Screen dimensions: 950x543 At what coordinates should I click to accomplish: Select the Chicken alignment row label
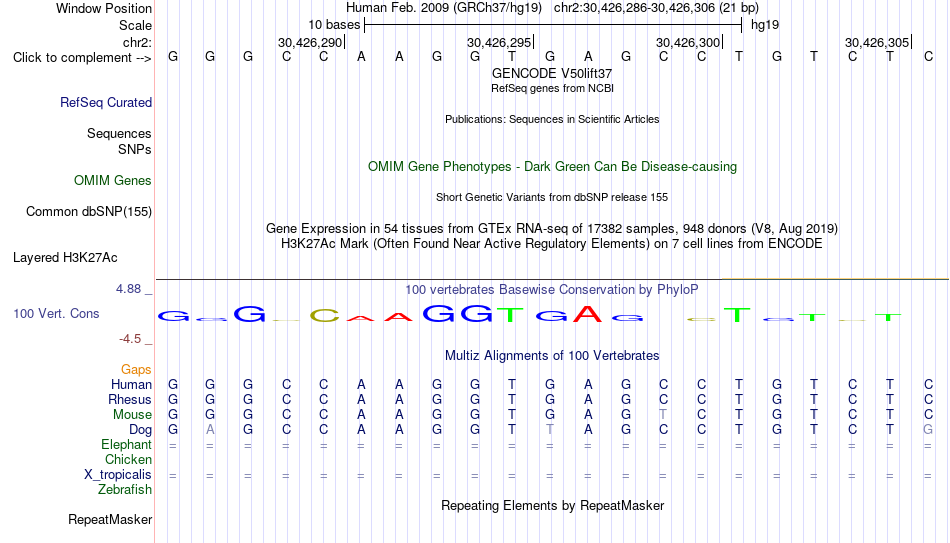[x=128, y=459]
